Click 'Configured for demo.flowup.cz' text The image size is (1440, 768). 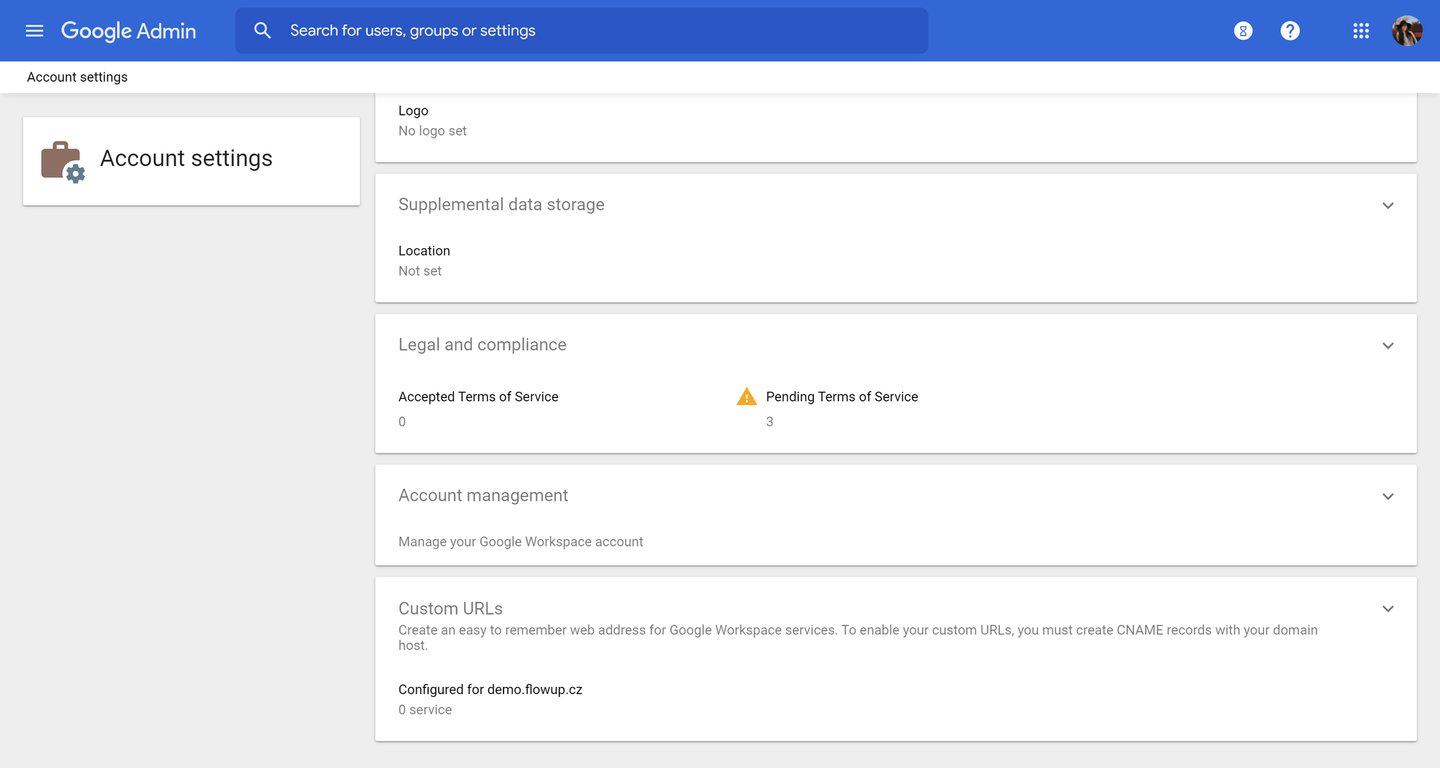click(x=490, y=690)
